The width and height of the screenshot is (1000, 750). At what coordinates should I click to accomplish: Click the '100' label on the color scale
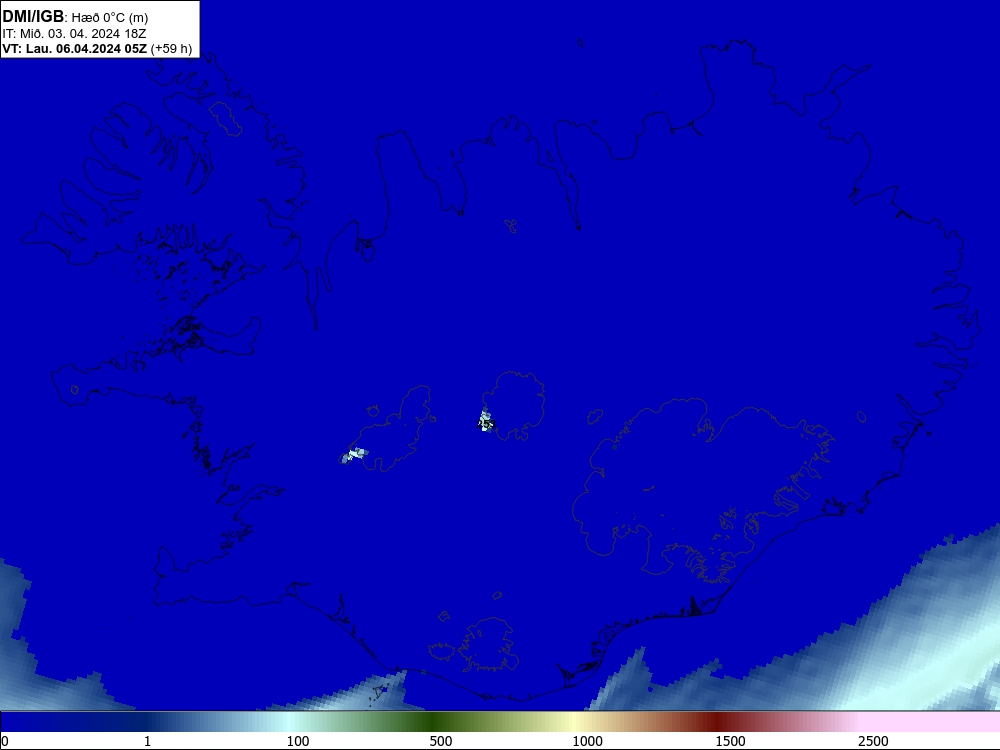click(298, 741)
